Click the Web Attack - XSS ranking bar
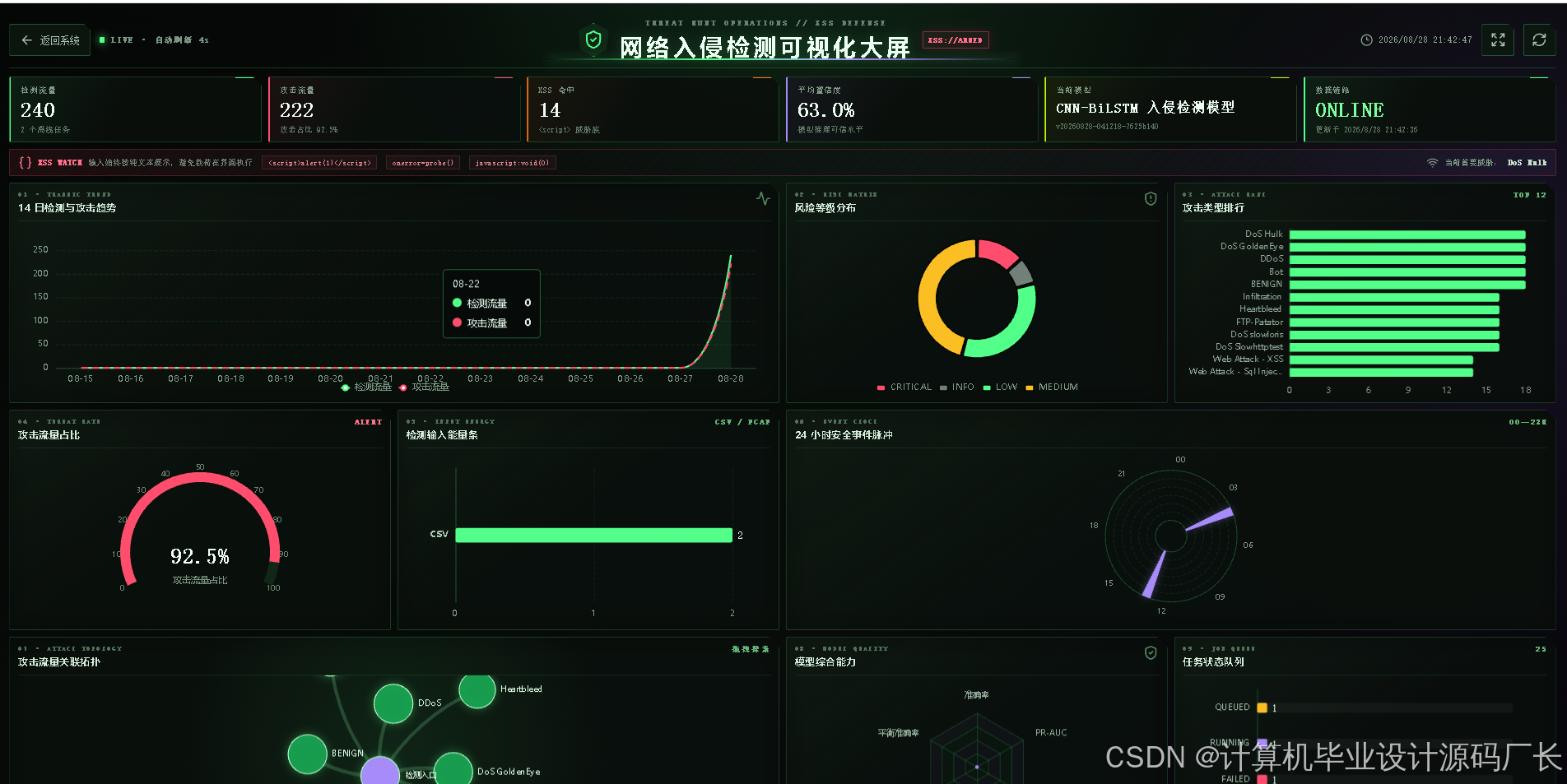Image resolution: width=1567 pixels, height=784 pixels. tap(1381, 360)
